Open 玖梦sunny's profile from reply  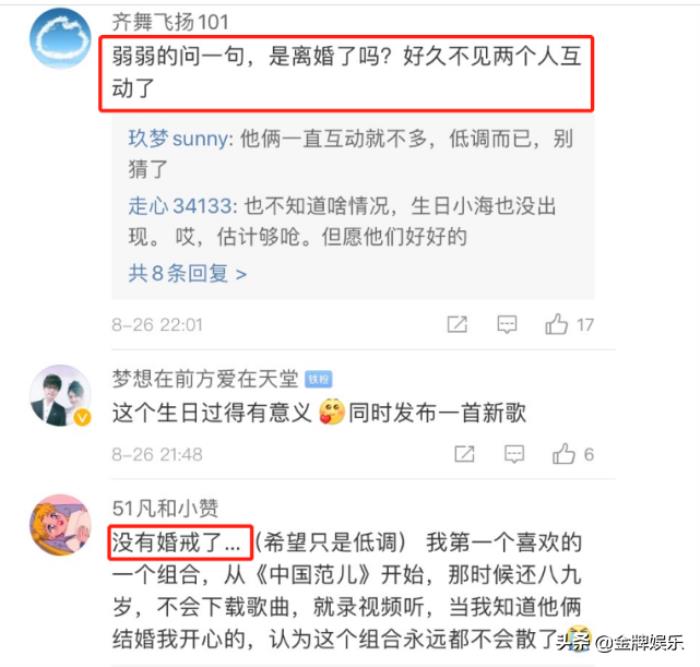click(x=179, y=138)
